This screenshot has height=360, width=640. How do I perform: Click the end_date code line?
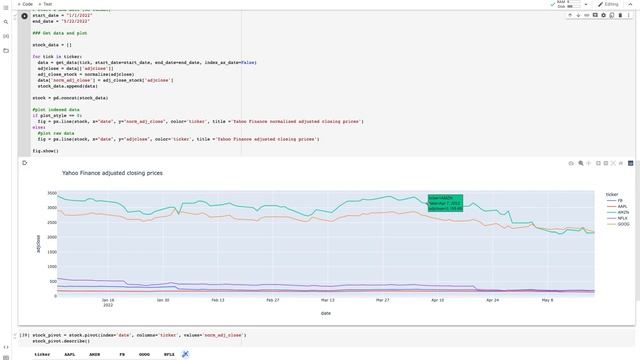tap(61, 21)
